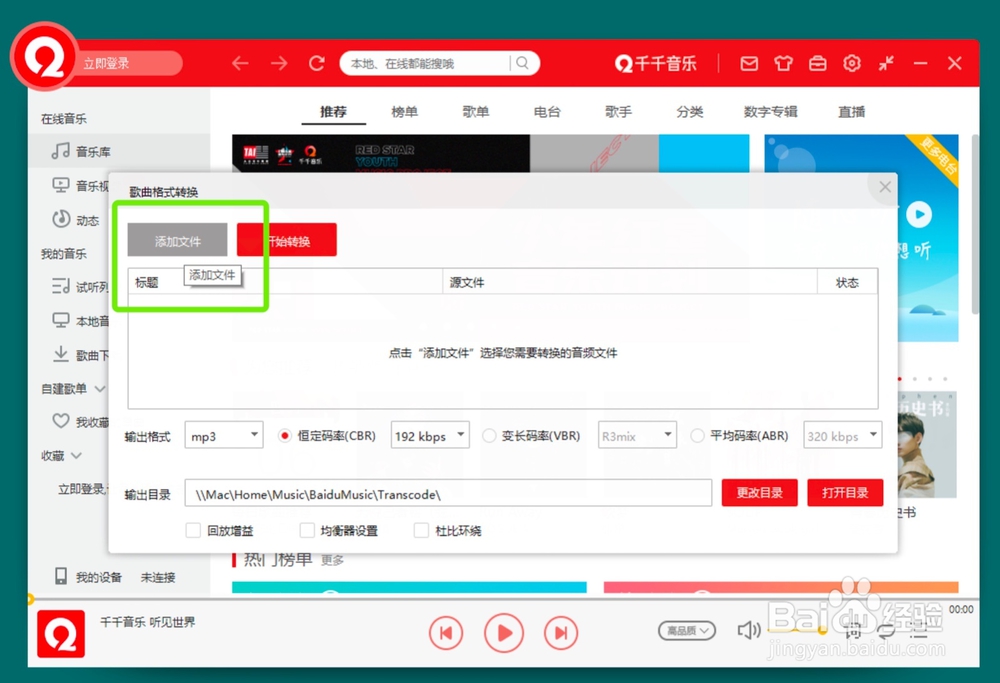
Task: Open the R3mix VBR preset dropdown
Action: coord(637,435)
